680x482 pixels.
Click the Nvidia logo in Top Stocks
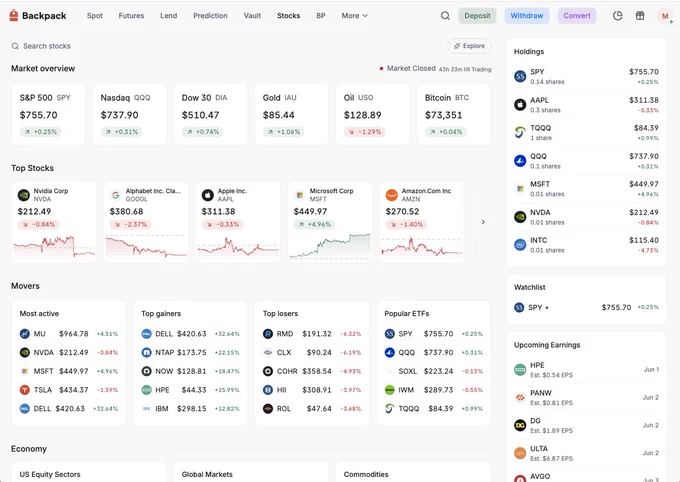point(24,195)
